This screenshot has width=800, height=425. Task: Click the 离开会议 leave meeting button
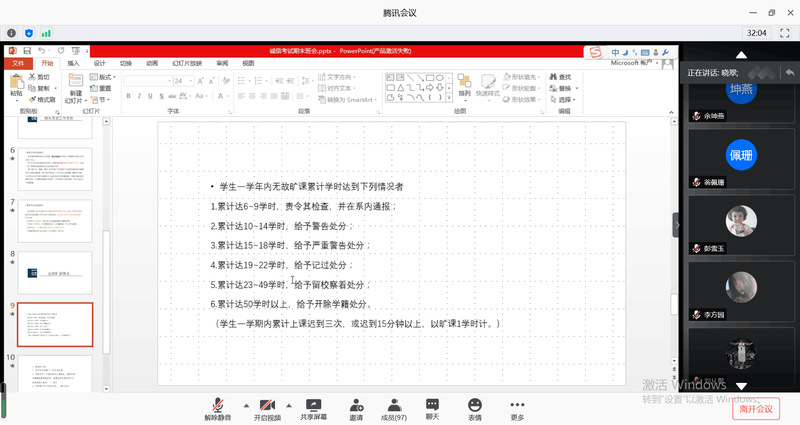[757, 408]
